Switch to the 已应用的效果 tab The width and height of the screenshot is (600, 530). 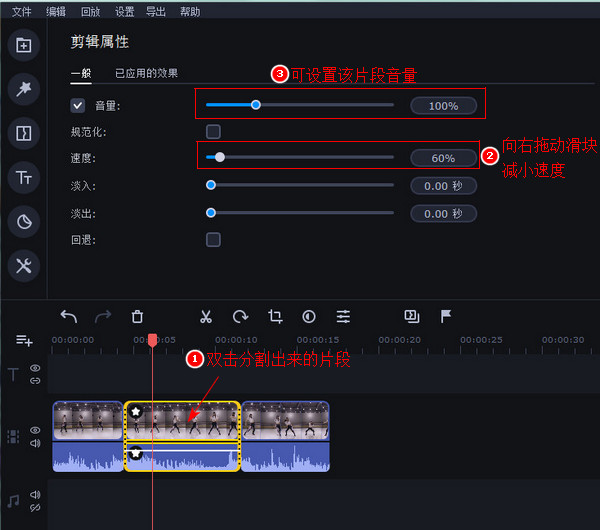tap(146, 73)
